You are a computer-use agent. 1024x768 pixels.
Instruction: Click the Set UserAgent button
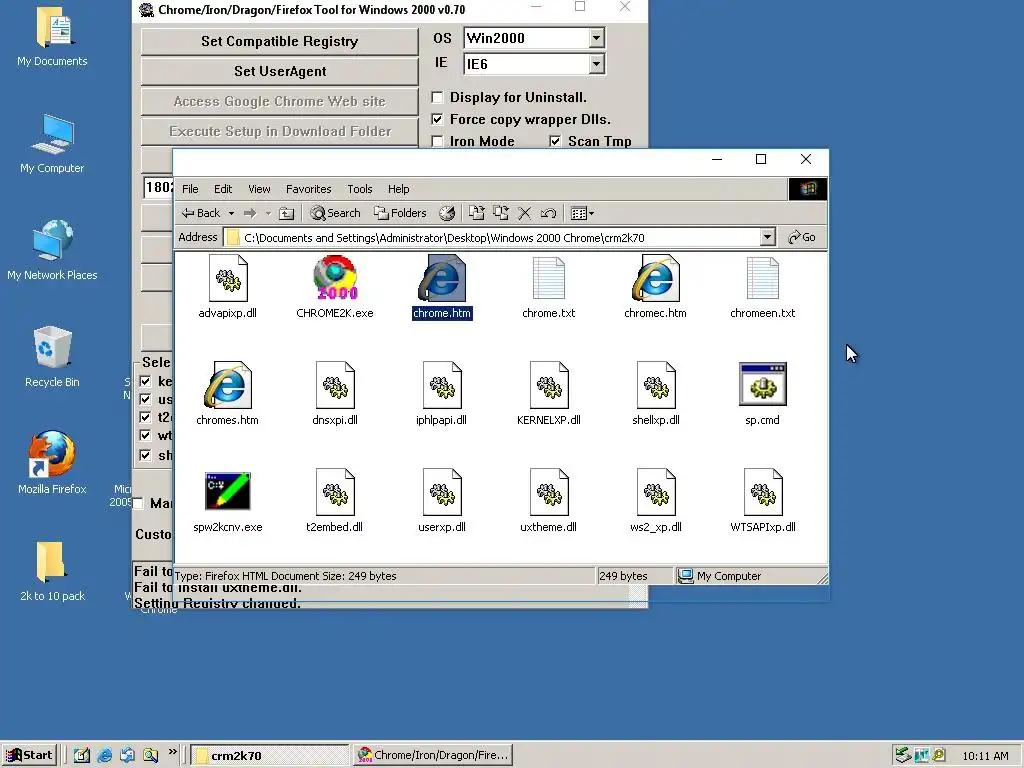pos(280,71)
